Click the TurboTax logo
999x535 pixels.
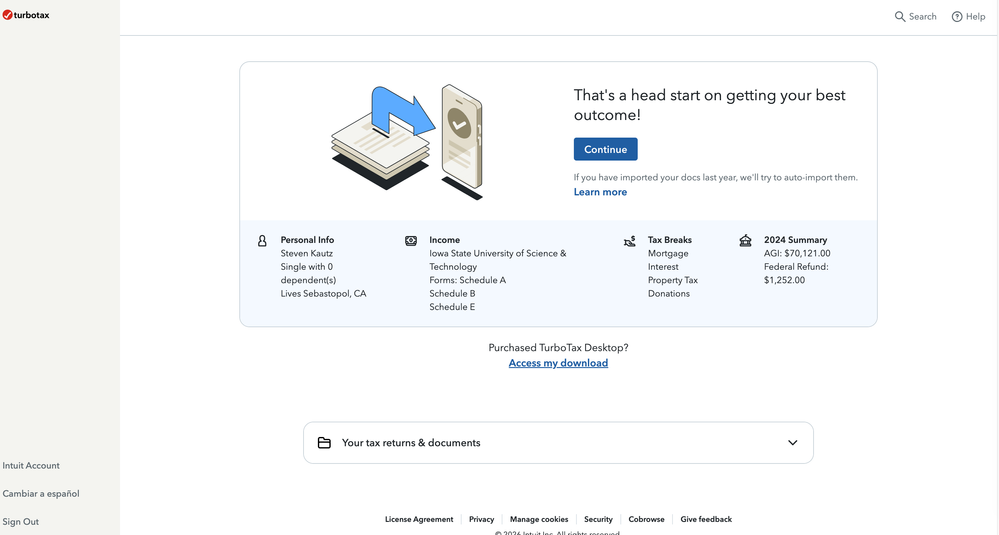26,15
